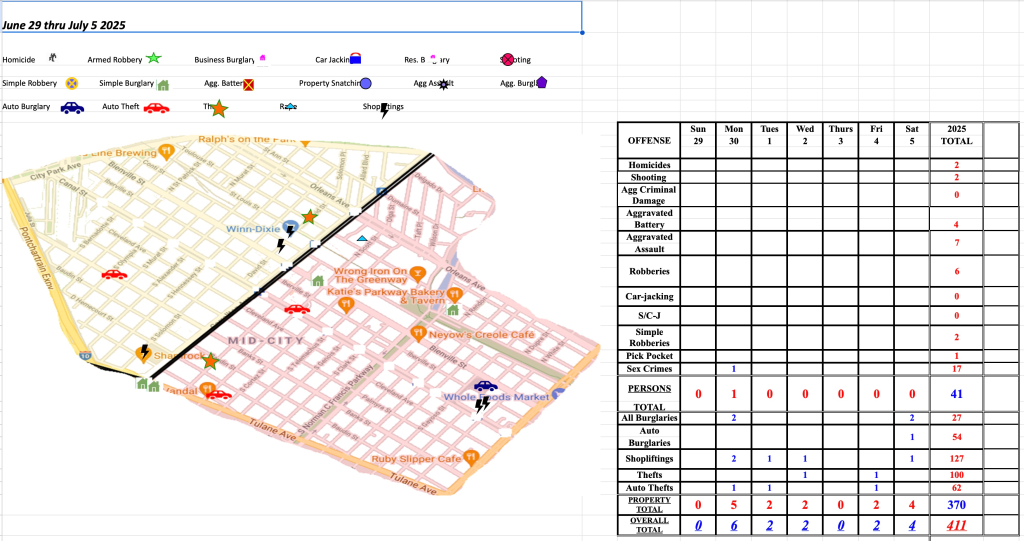
Task: Select the Homicide legend icon
Action: 52,59
